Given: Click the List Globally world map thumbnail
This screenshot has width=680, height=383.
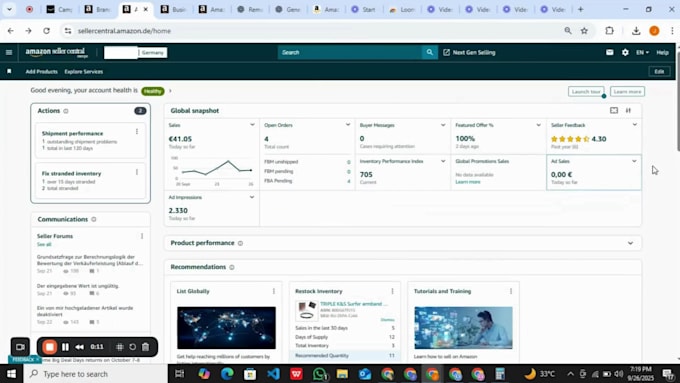Looking at the screenshot, I should (226, 328).
